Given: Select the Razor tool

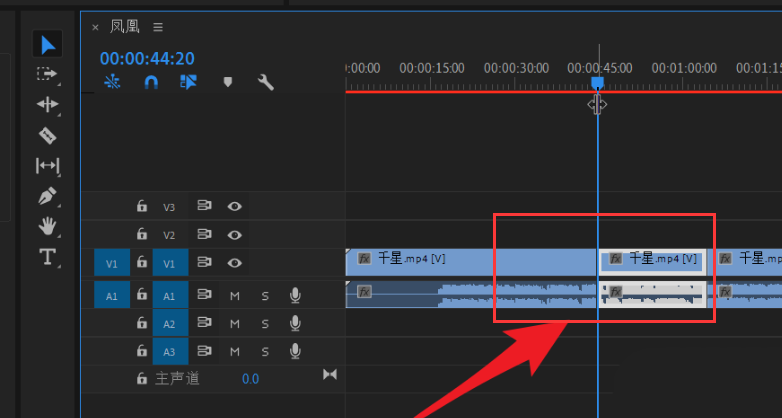Looking at the screenshot, I should coord(47,135).
